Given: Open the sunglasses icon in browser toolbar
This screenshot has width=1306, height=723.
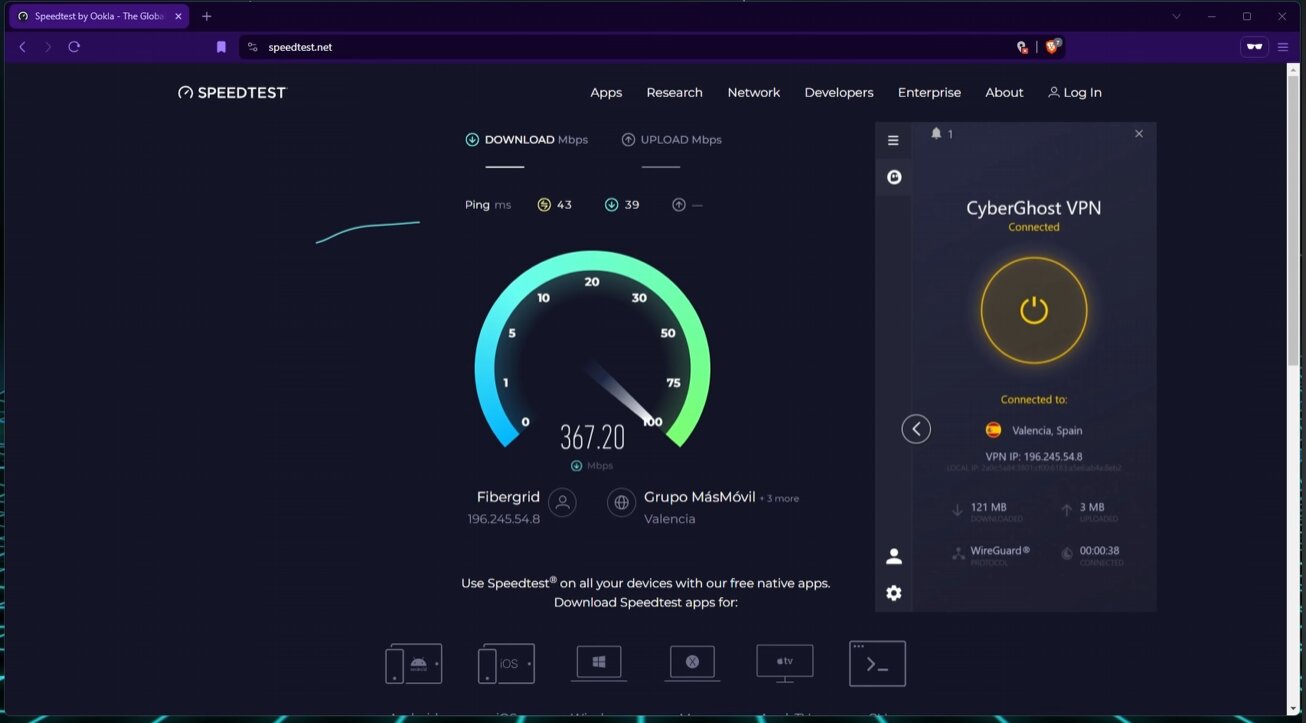Looking at the screenshot, I should pos(1254,47).
